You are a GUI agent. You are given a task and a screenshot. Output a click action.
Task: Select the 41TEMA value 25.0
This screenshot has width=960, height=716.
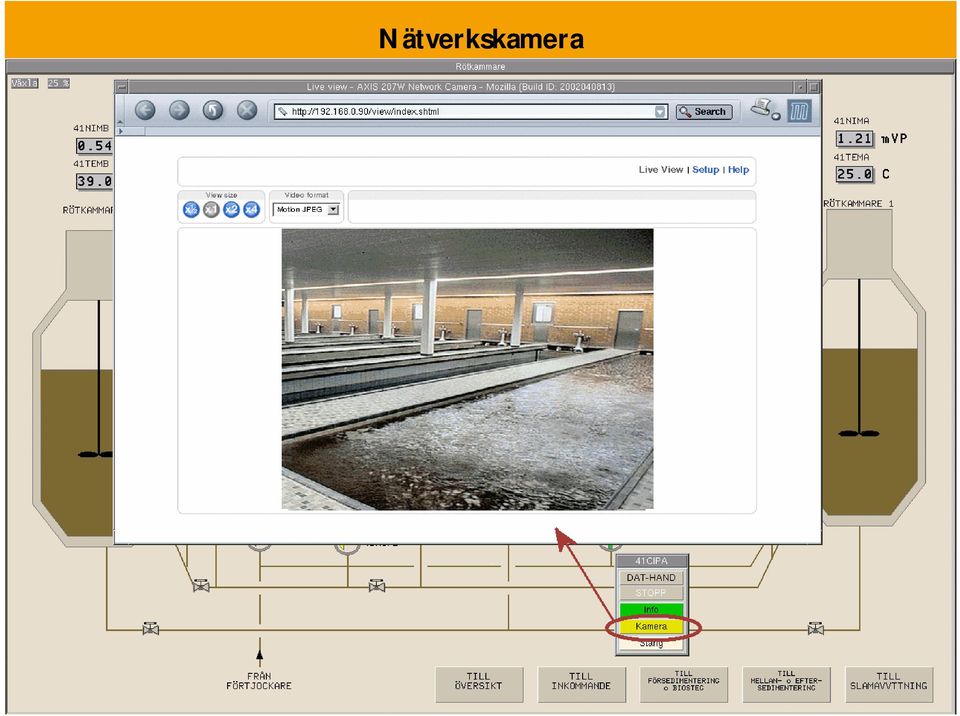855,174
